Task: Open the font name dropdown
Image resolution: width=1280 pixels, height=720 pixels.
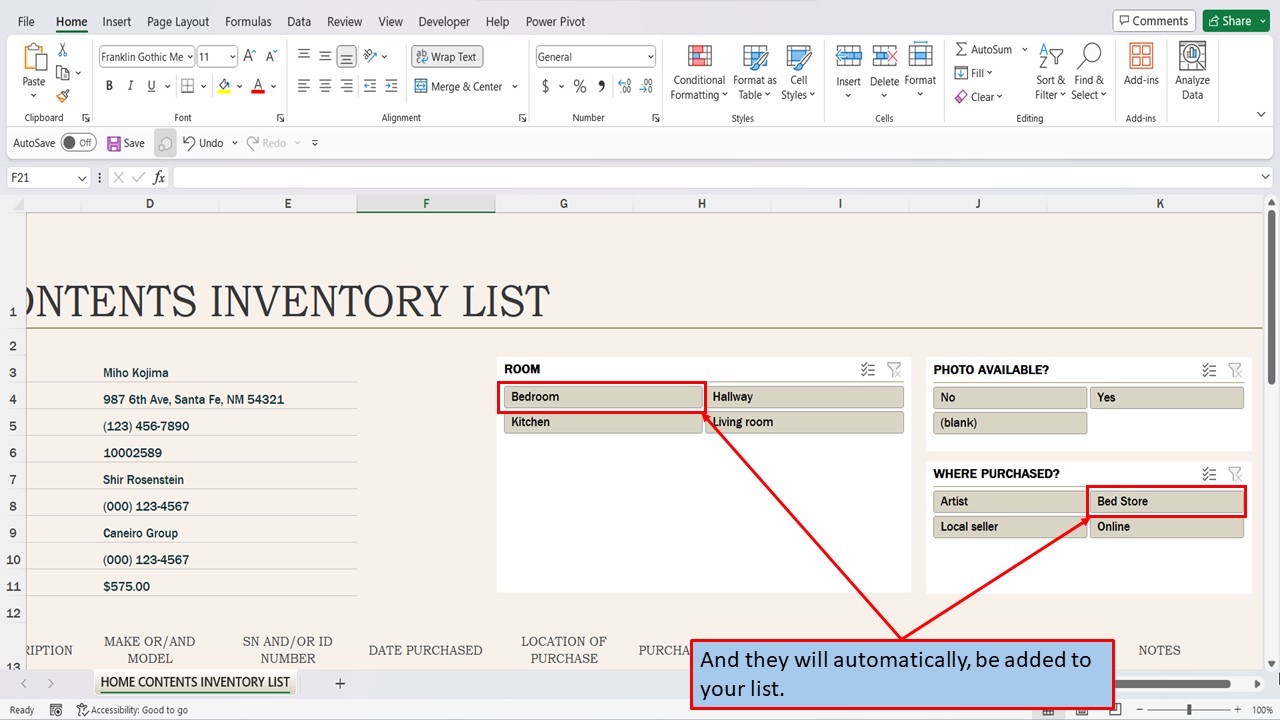Action: 190,56
